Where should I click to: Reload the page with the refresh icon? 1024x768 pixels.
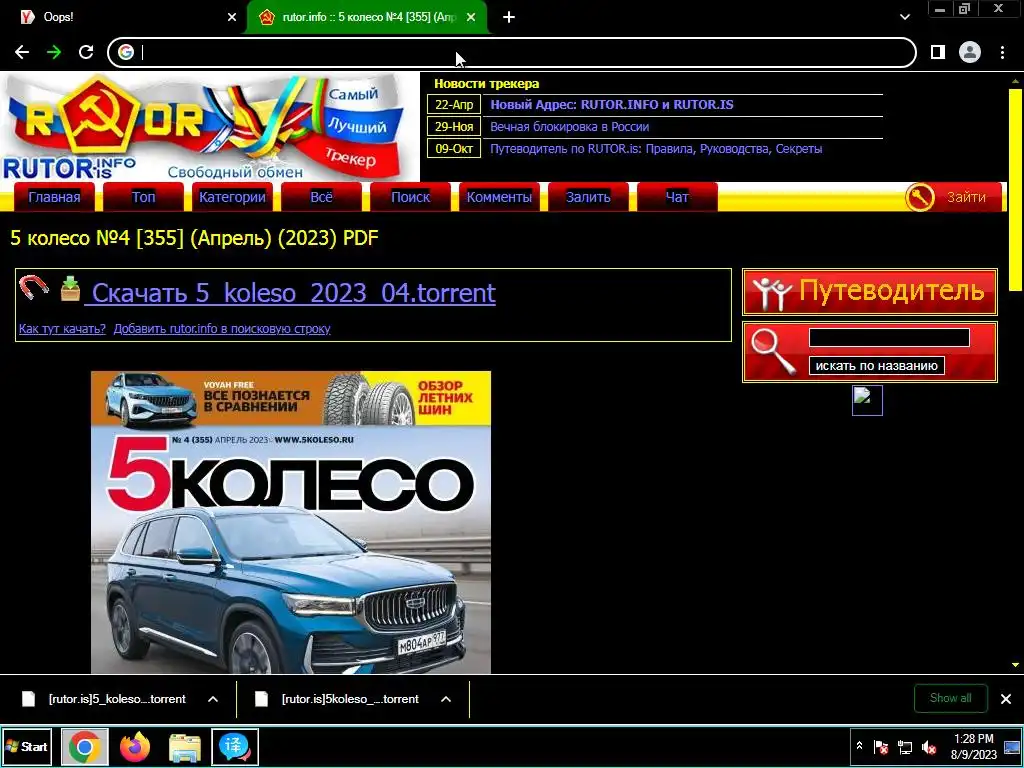(86, 52)
